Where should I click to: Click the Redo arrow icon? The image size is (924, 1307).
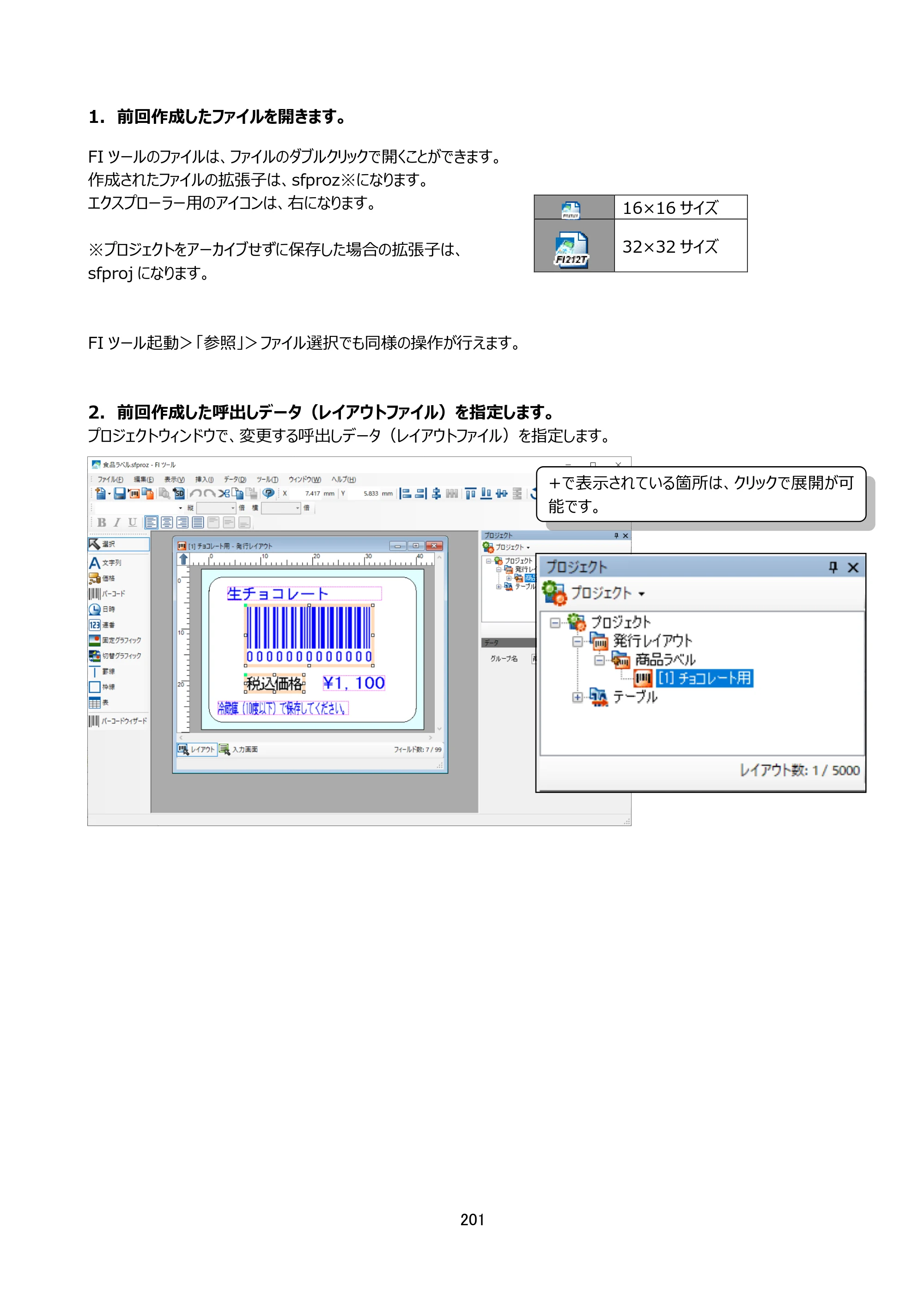(209, 493)
